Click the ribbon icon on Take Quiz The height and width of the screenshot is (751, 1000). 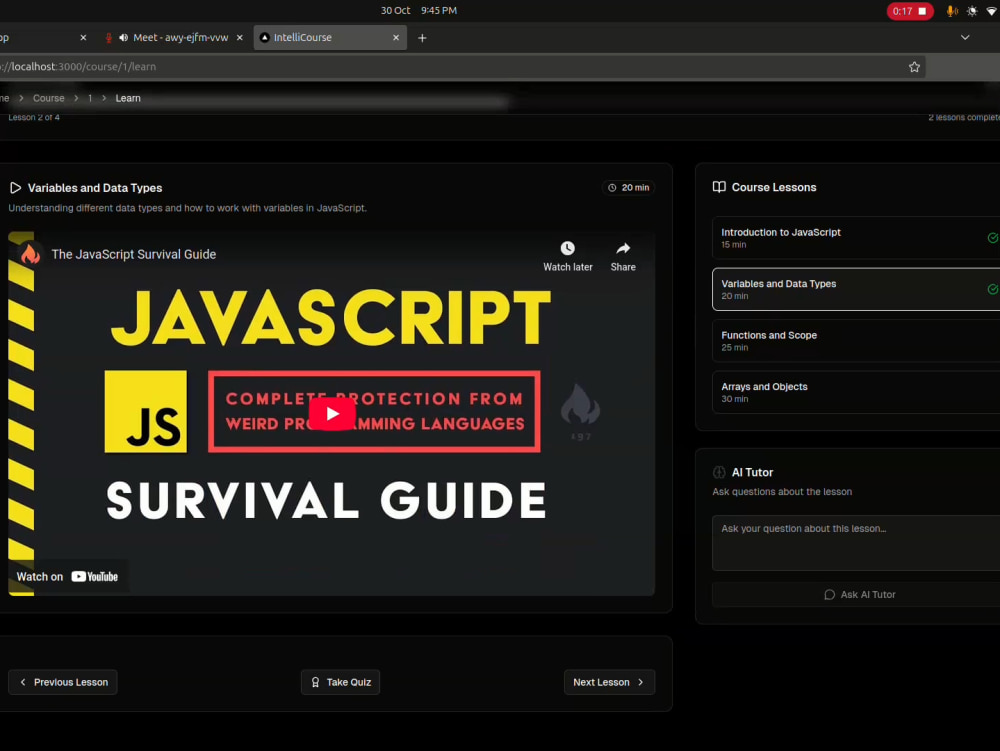tap(315, 682)
